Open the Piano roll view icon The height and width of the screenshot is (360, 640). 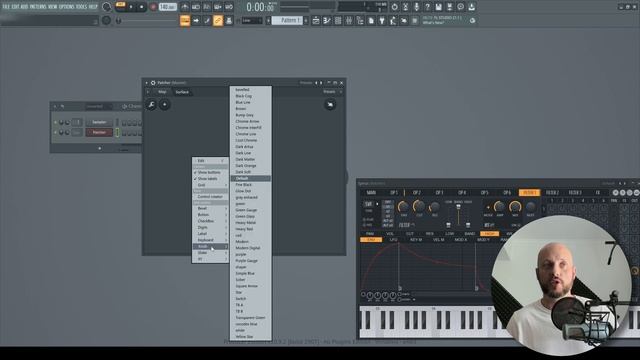coord(327,21)
